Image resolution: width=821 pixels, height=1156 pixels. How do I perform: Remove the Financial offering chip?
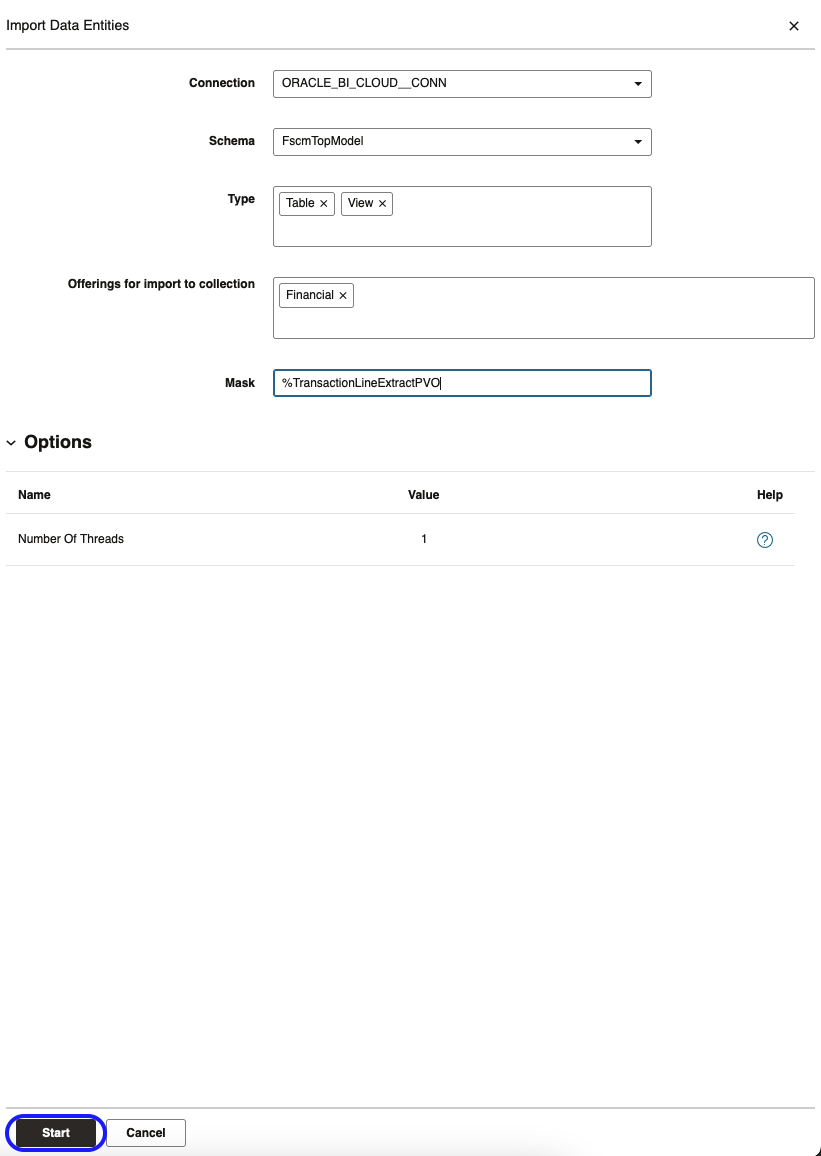click(x=343, y=295)
